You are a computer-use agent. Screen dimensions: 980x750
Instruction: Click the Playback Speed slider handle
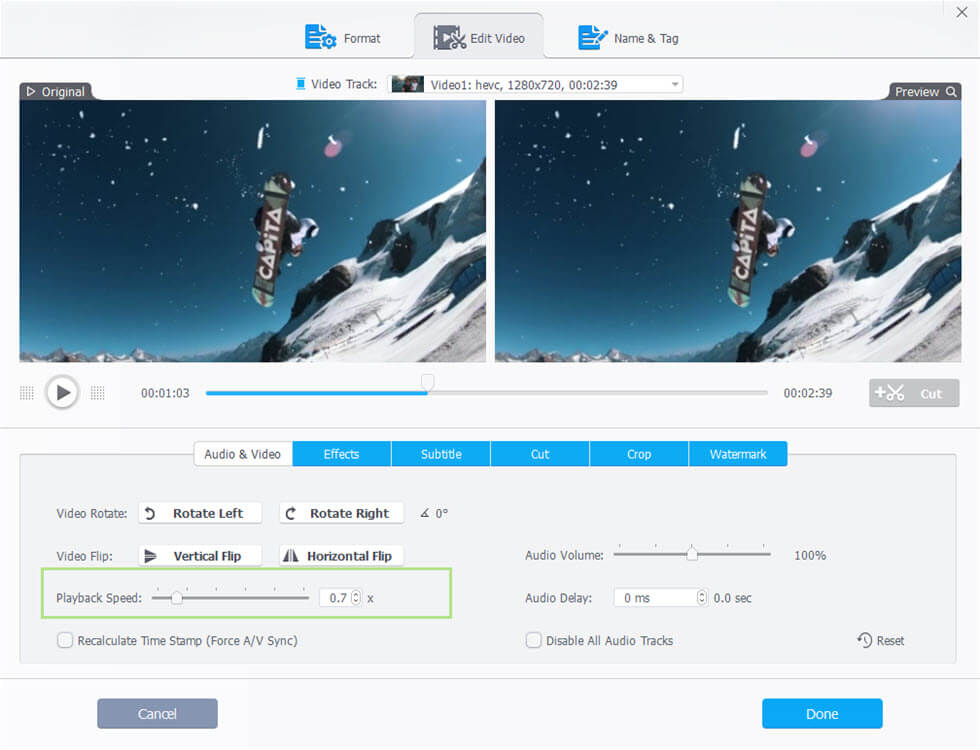tap(177, 598)
